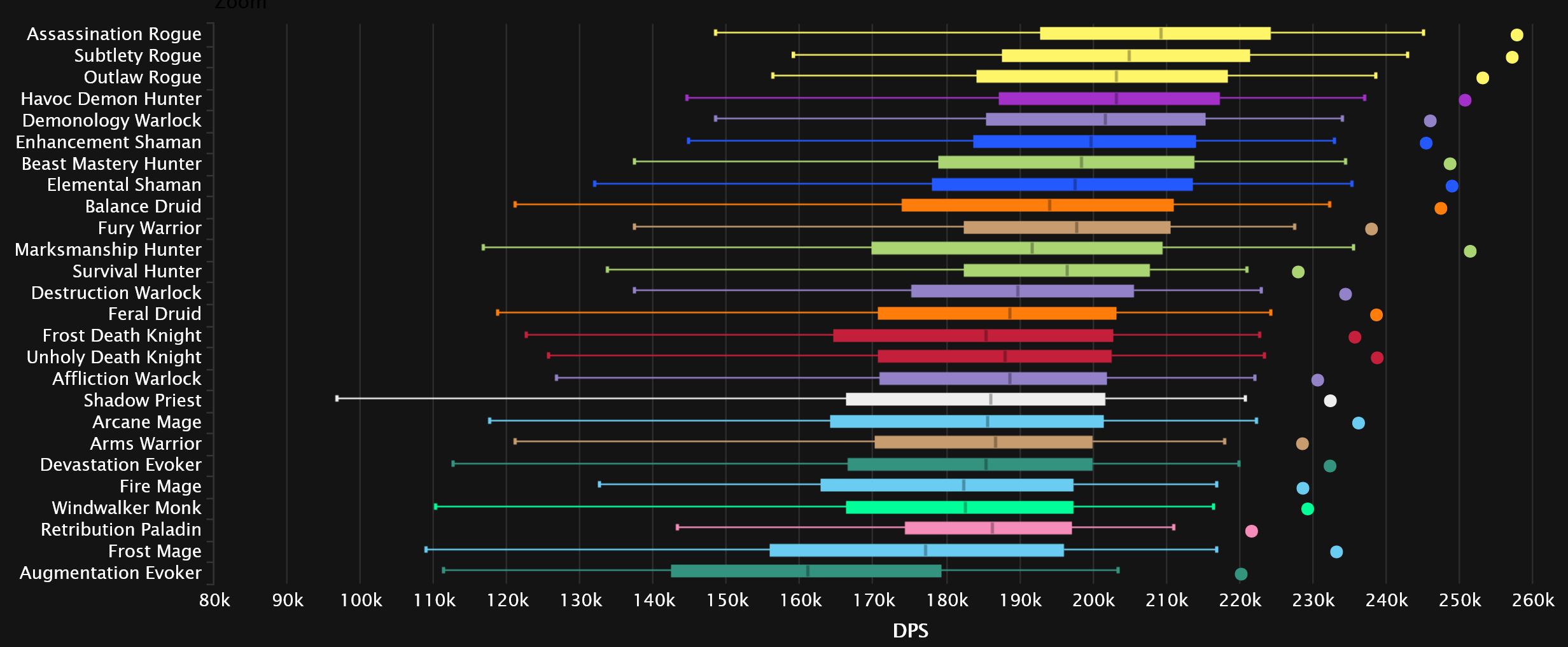Select the Augmentation Evoker label
This screenshot has height=647, width=1568.
point(110,573)
